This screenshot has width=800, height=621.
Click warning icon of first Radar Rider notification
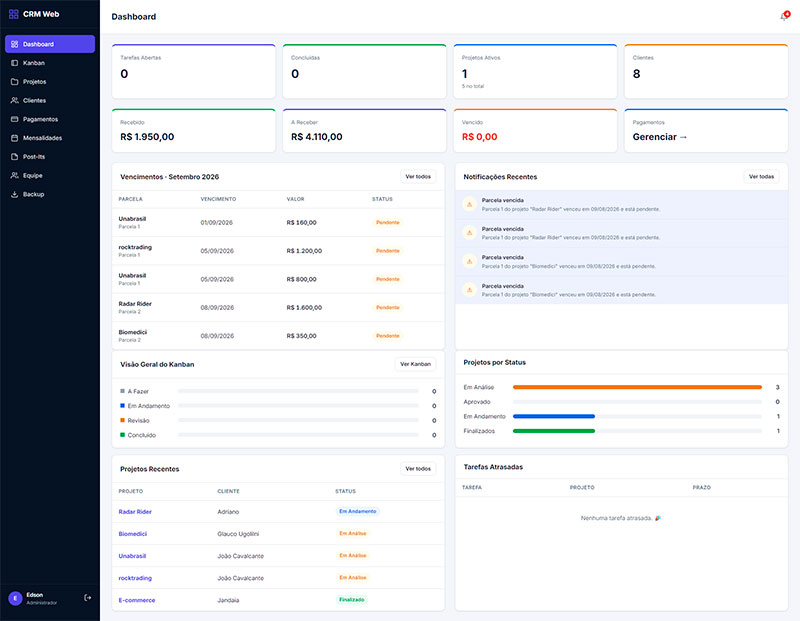469,204
